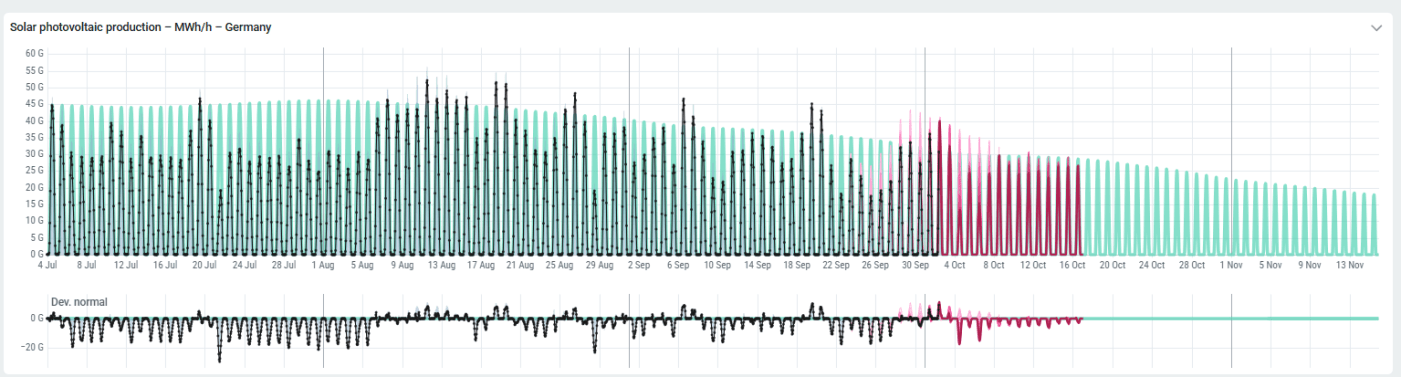
Task: Click the '8 Oct' date label
Action: click(993, 266)
